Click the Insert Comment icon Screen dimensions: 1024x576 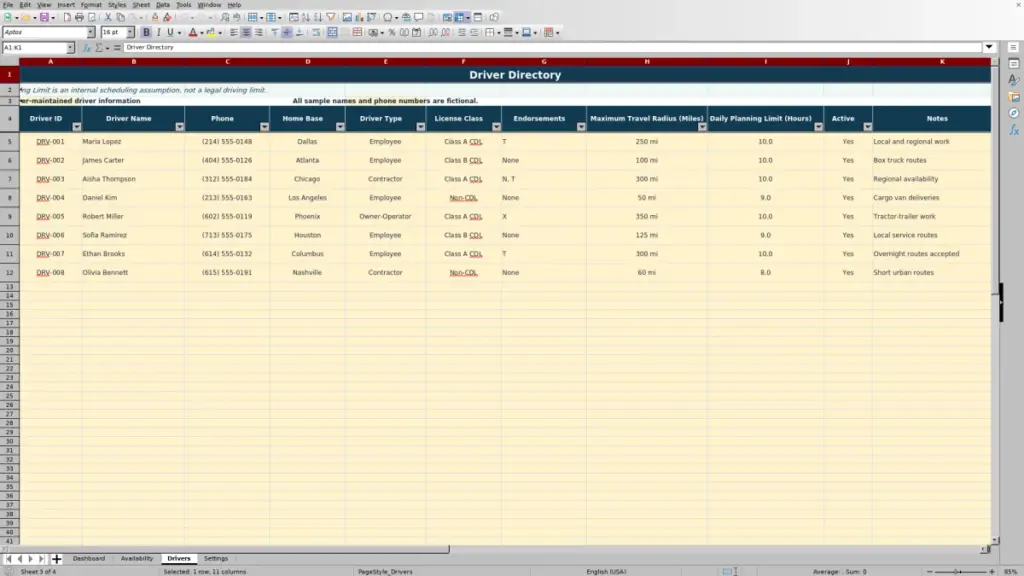point(419,18)
